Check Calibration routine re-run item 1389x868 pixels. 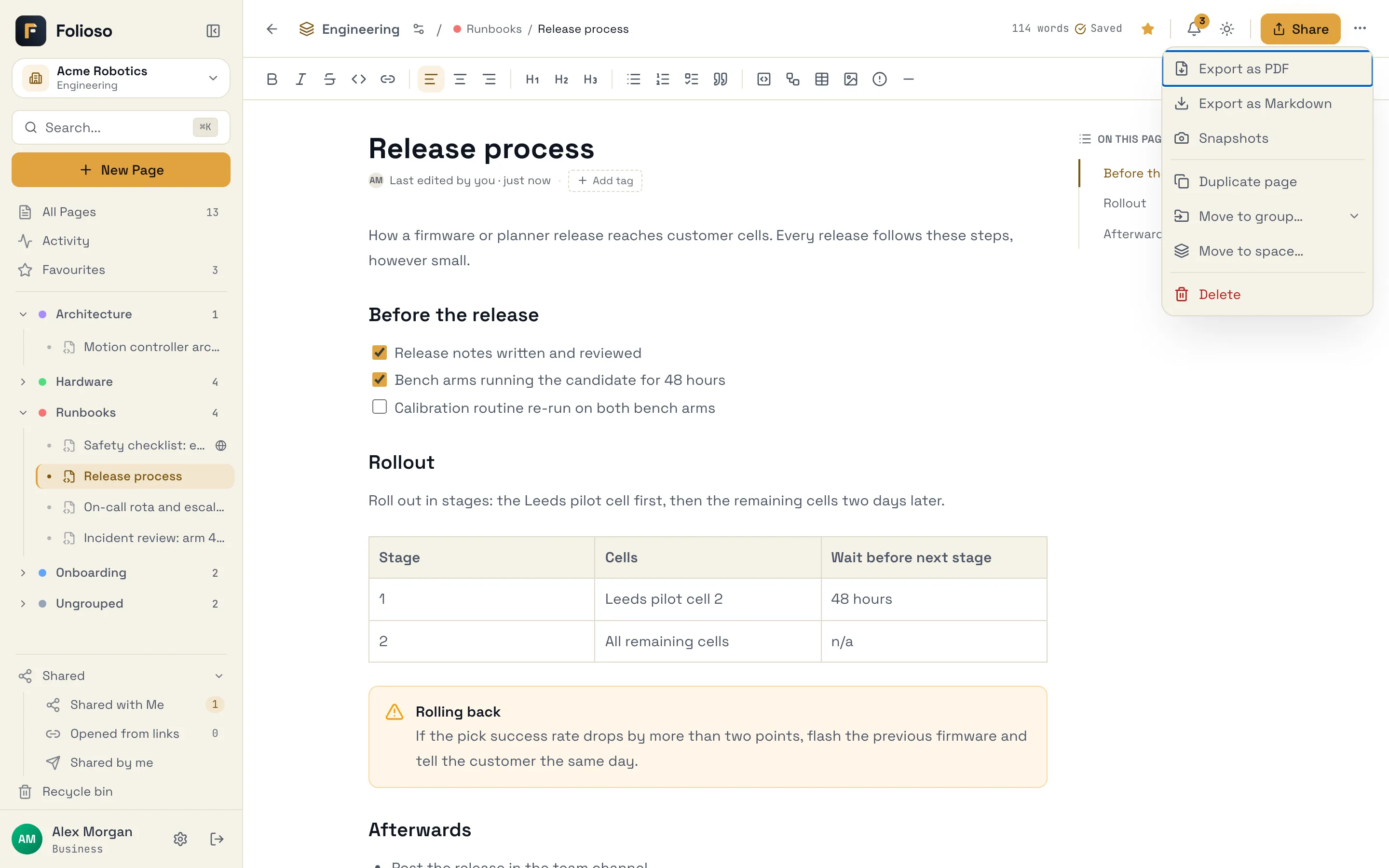(x=380, y=407)
